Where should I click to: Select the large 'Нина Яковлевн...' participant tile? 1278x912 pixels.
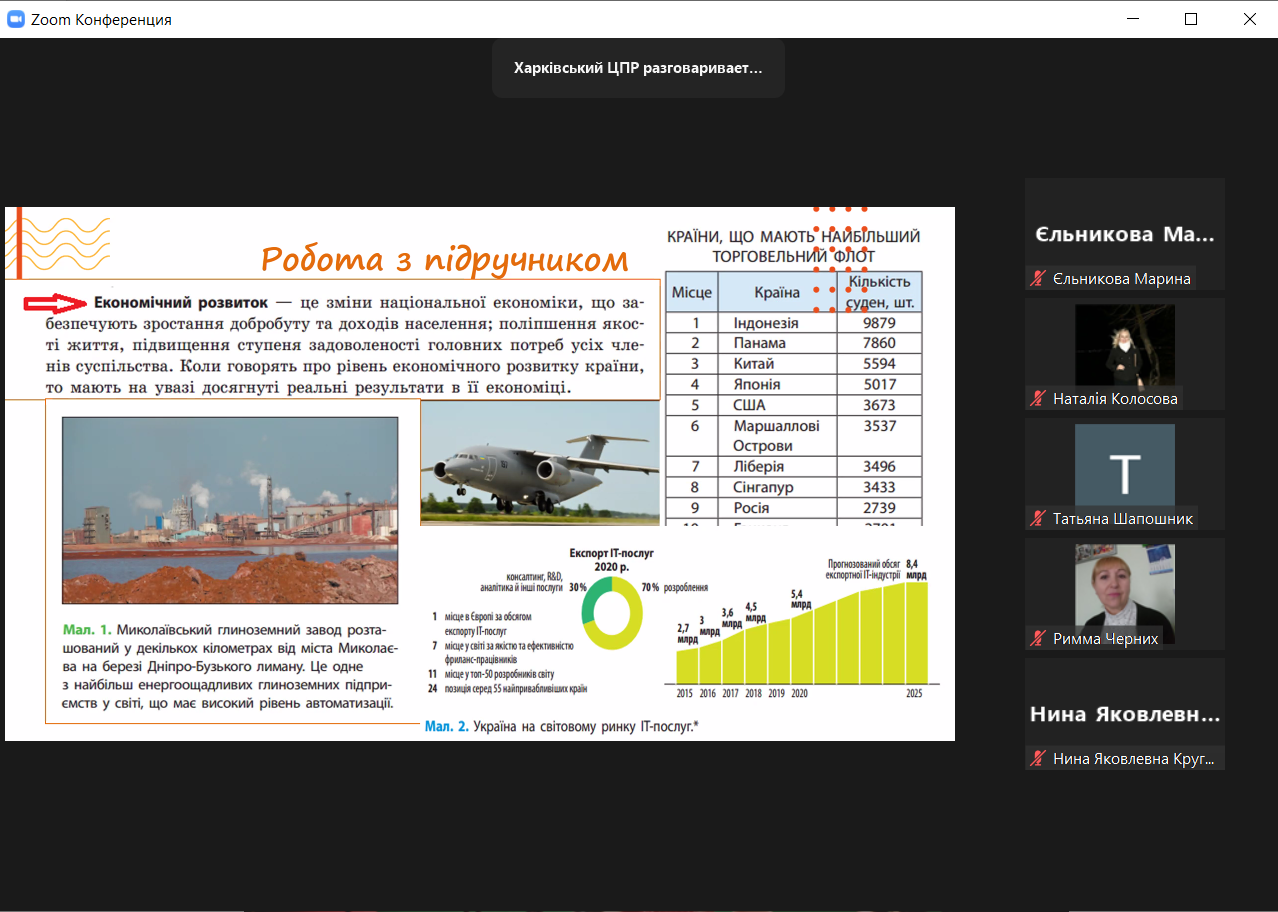pos(1125,714)
